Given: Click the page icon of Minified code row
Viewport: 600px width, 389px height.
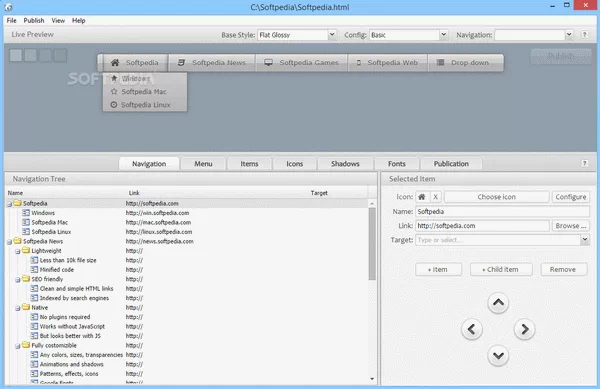Looking at the screenshot, I should pos(34,269).
